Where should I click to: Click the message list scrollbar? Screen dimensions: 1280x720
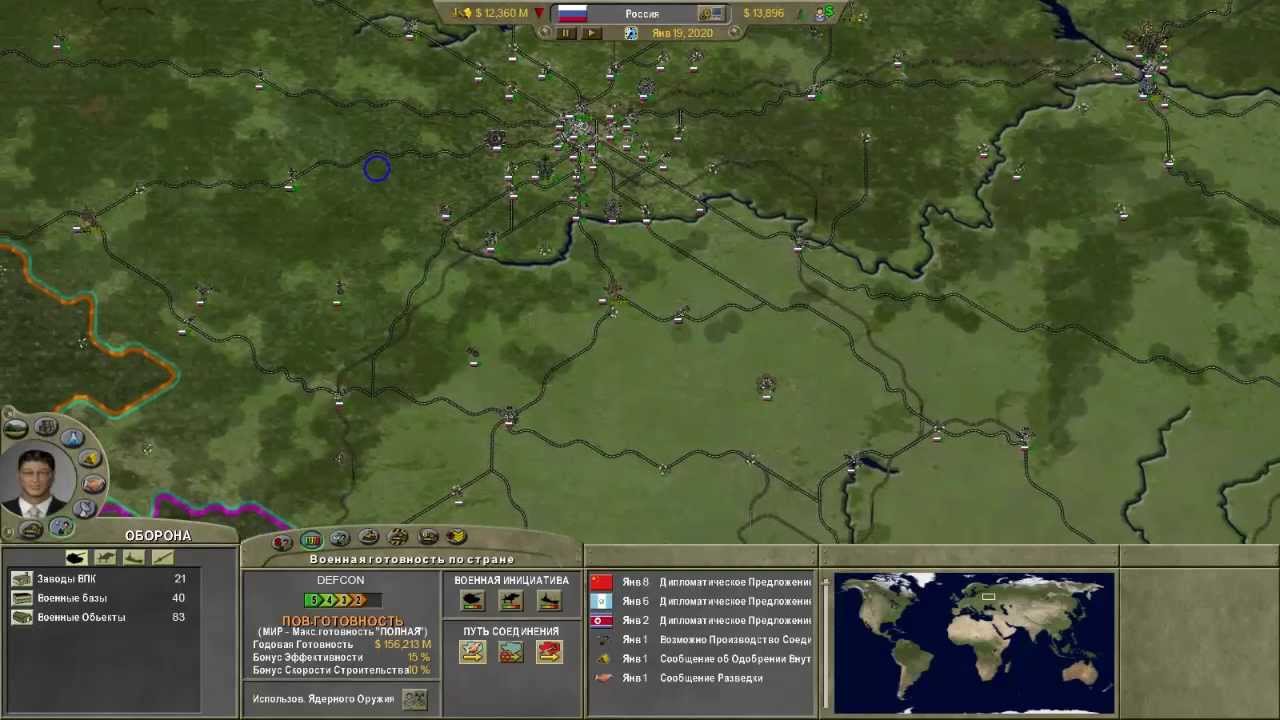(x=825, y=642)
